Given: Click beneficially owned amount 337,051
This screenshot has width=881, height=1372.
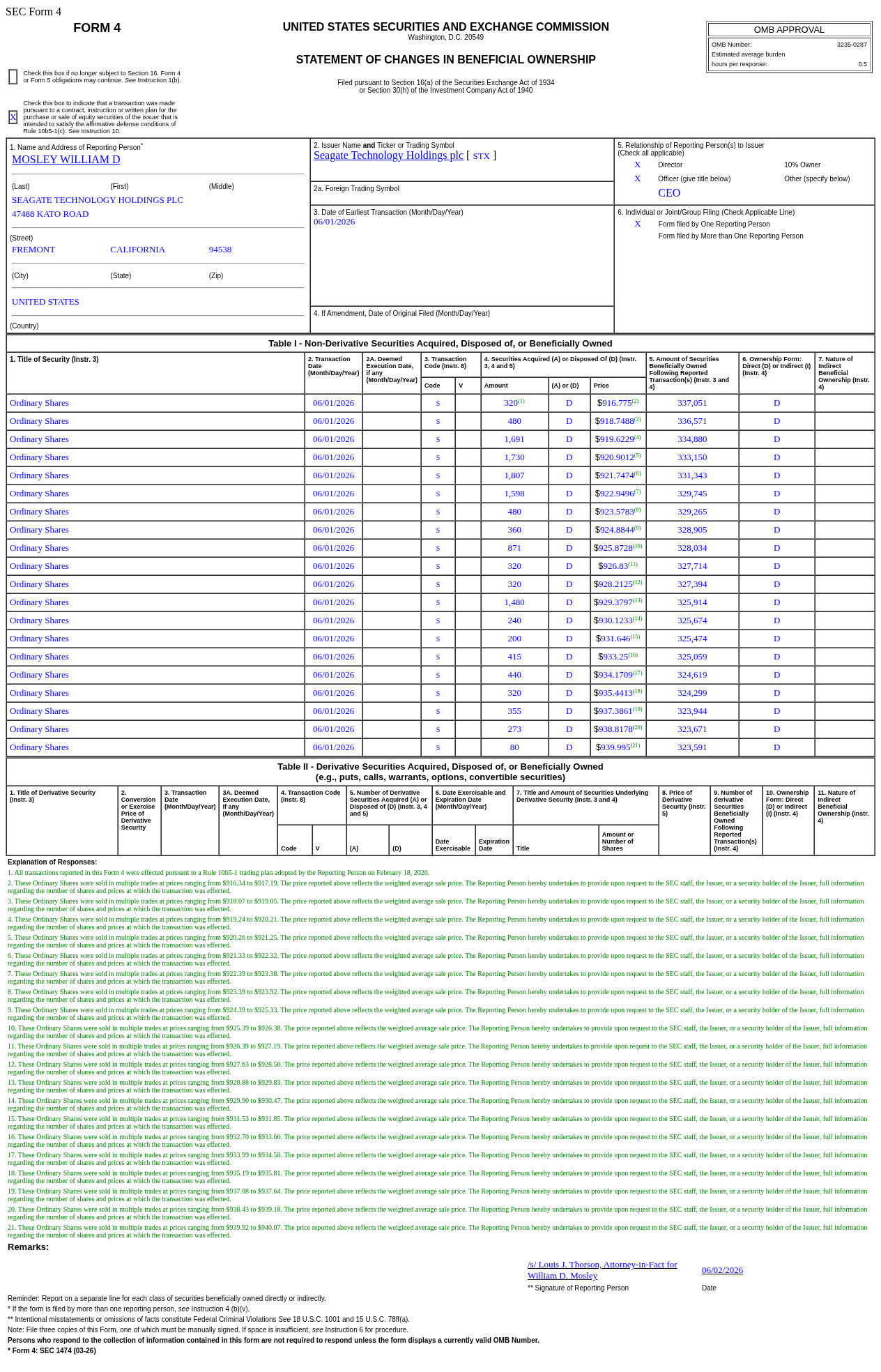Looking at the screenshot, I should [x=692, y=403].
